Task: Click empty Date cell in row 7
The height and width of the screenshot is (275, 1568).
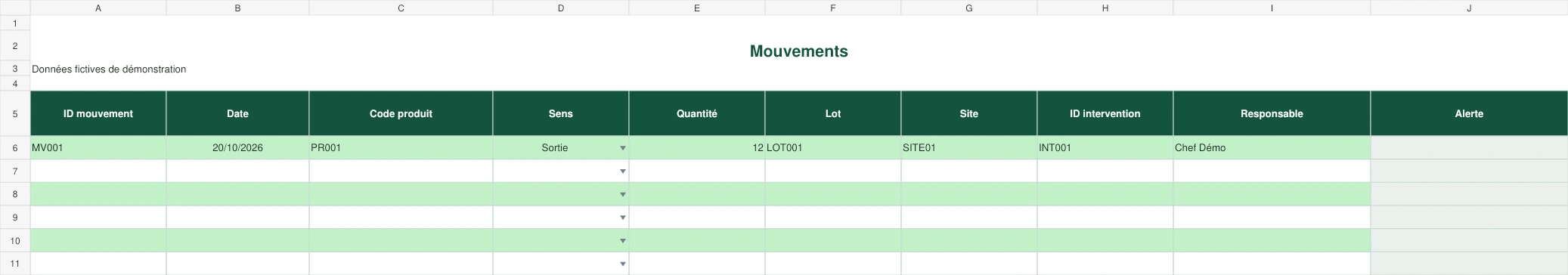Action: coord(237,171)
